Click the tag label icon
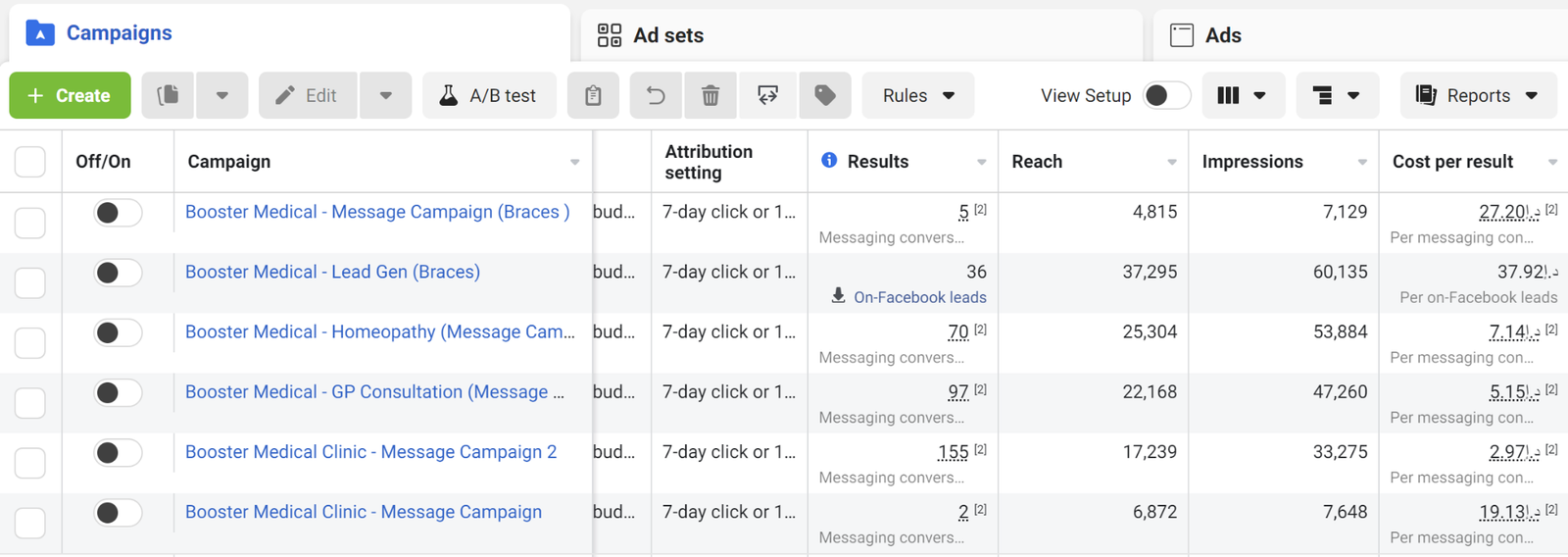Viewport: 1568px width, 557px height. [x=825, y=95]
